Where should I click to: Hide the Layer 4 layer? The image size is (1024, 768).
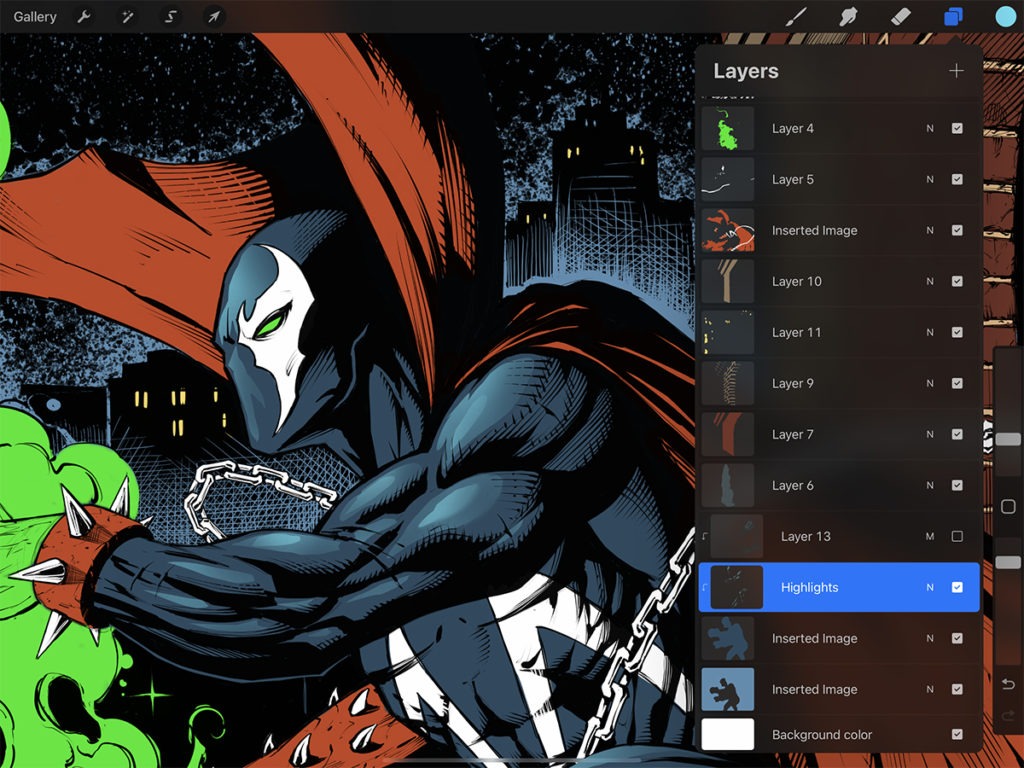tap(955, 128)
